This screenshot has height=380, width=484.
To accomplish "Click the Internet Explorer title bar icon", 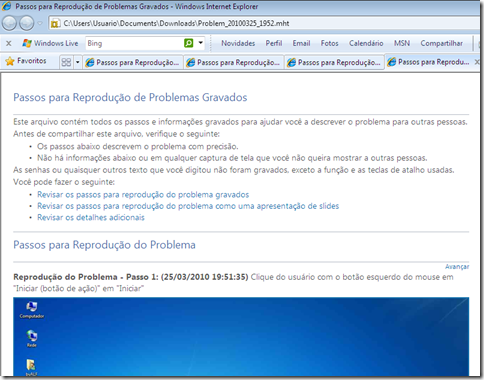I will [x=7, y=6].
